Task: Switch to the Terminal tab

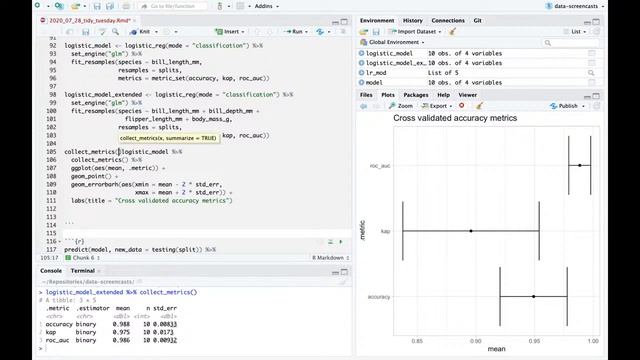Action: [82, 271]
